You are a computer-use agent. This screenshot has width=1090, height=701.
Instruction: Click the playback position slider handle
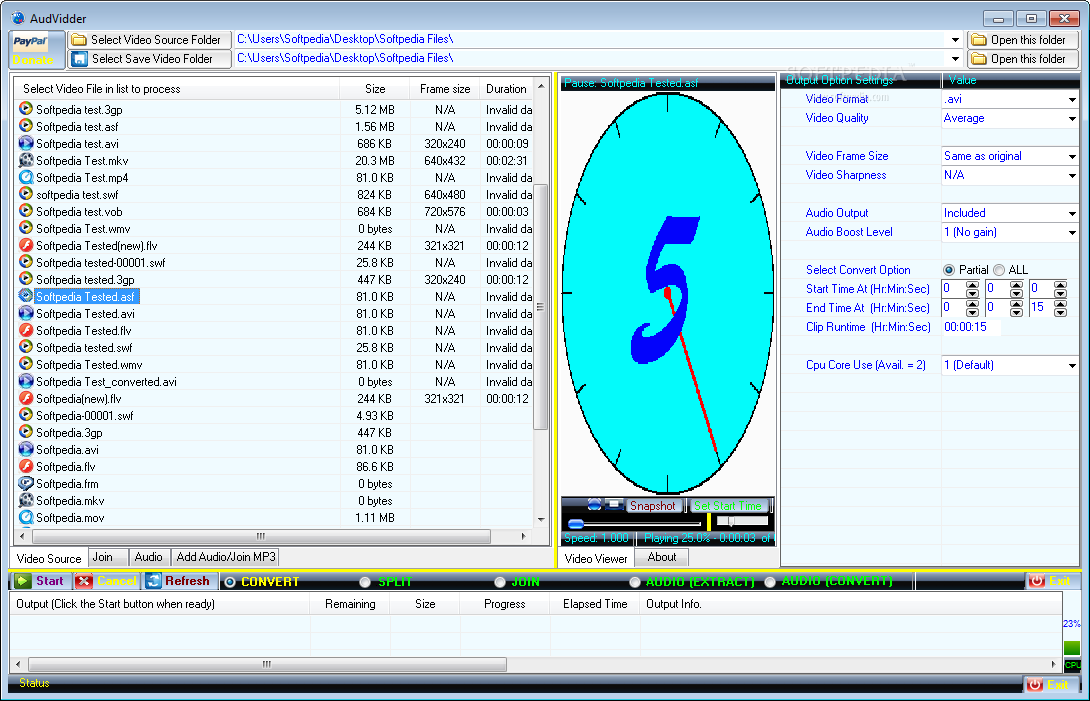click(x=576, y=524)
